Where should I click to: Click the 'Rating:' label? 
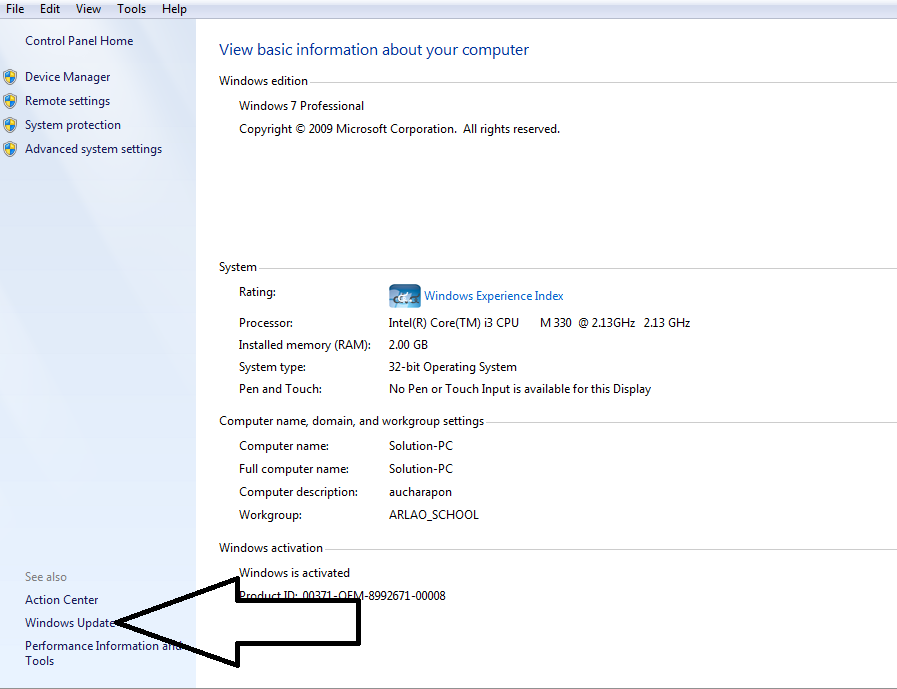point(257,292)
